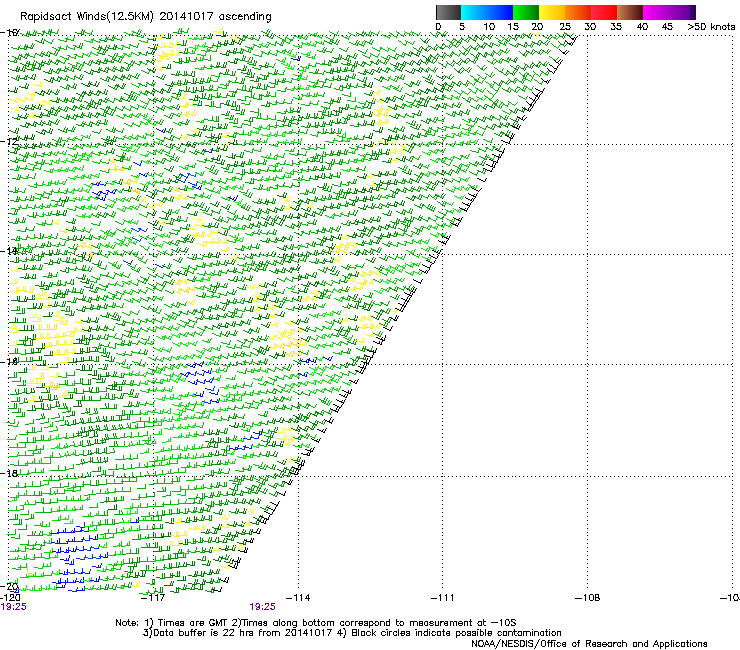Click the '>50 knots' legend label

[711, 27]
